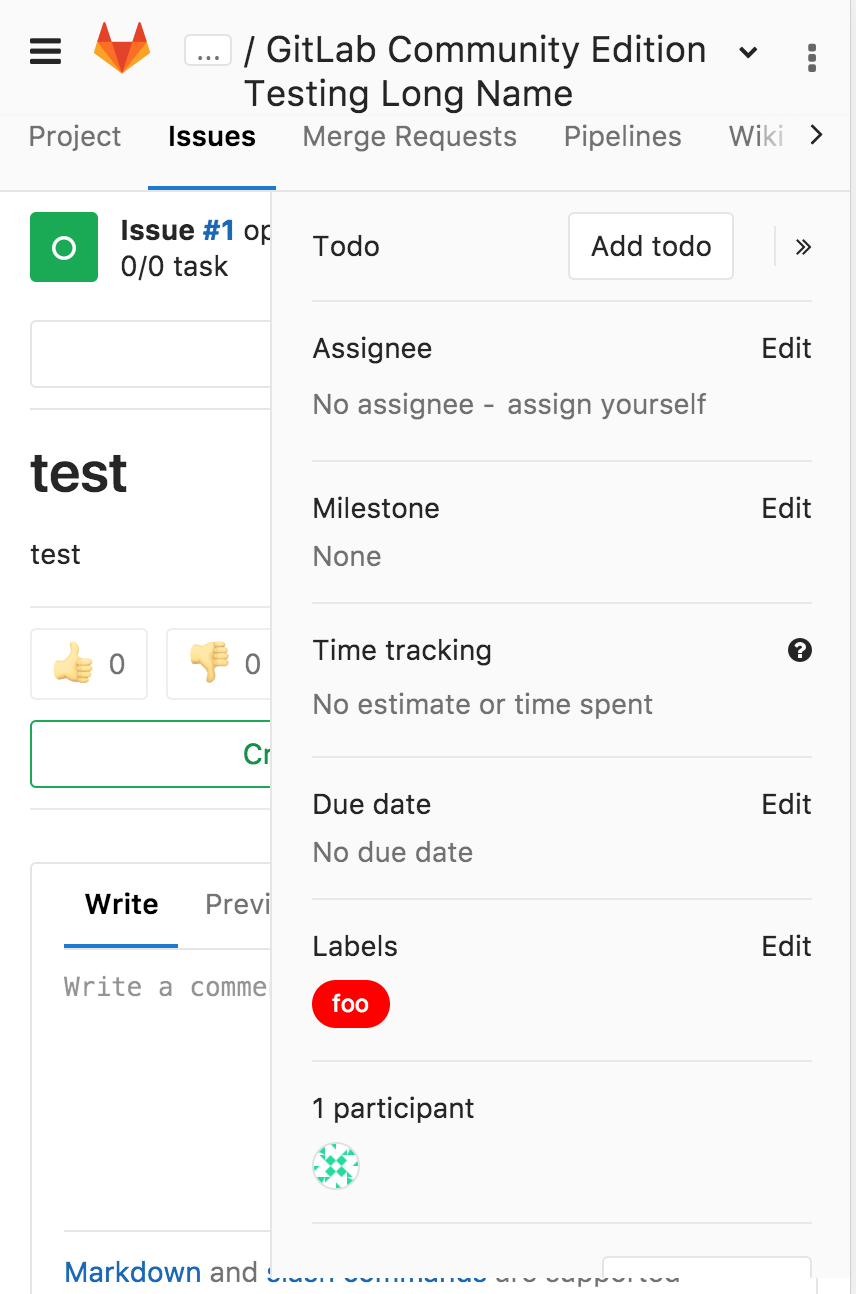
Task: Switch to the Merge Requests tab
Action: pyautogui.click(x=410, y=137)
